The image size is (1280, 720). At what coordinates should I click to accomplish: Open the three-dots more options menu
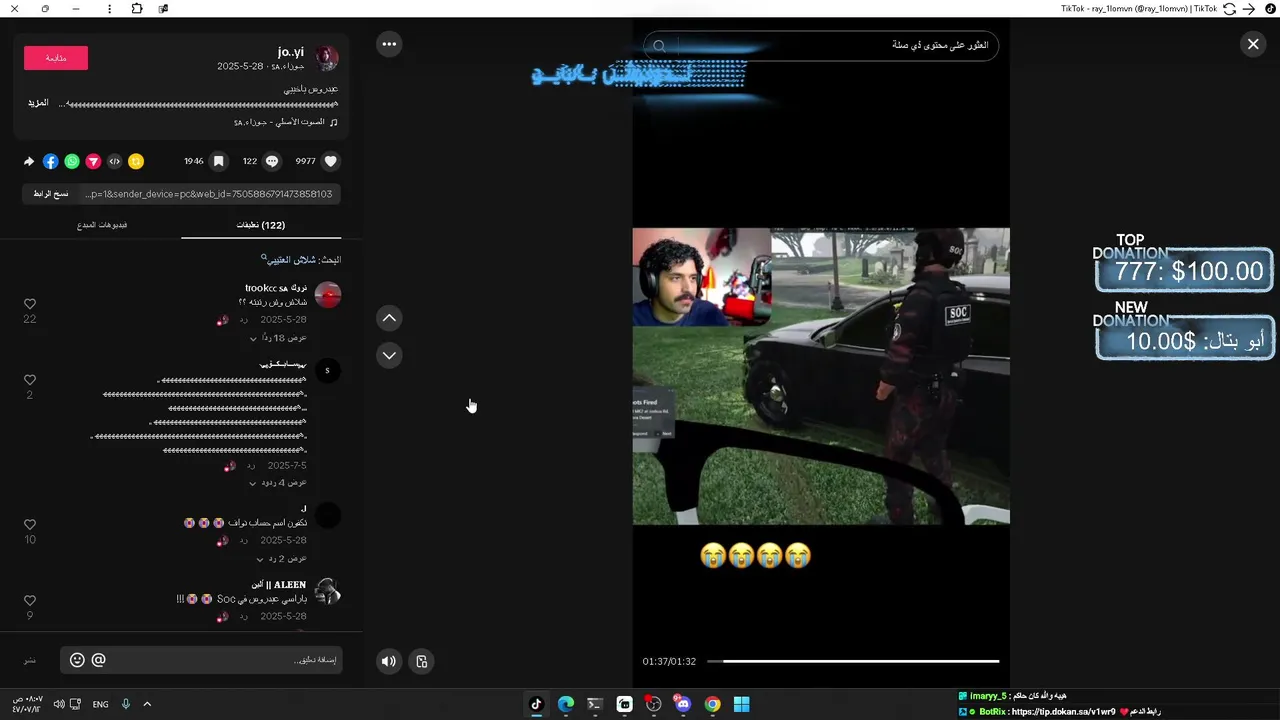point(389,44)
